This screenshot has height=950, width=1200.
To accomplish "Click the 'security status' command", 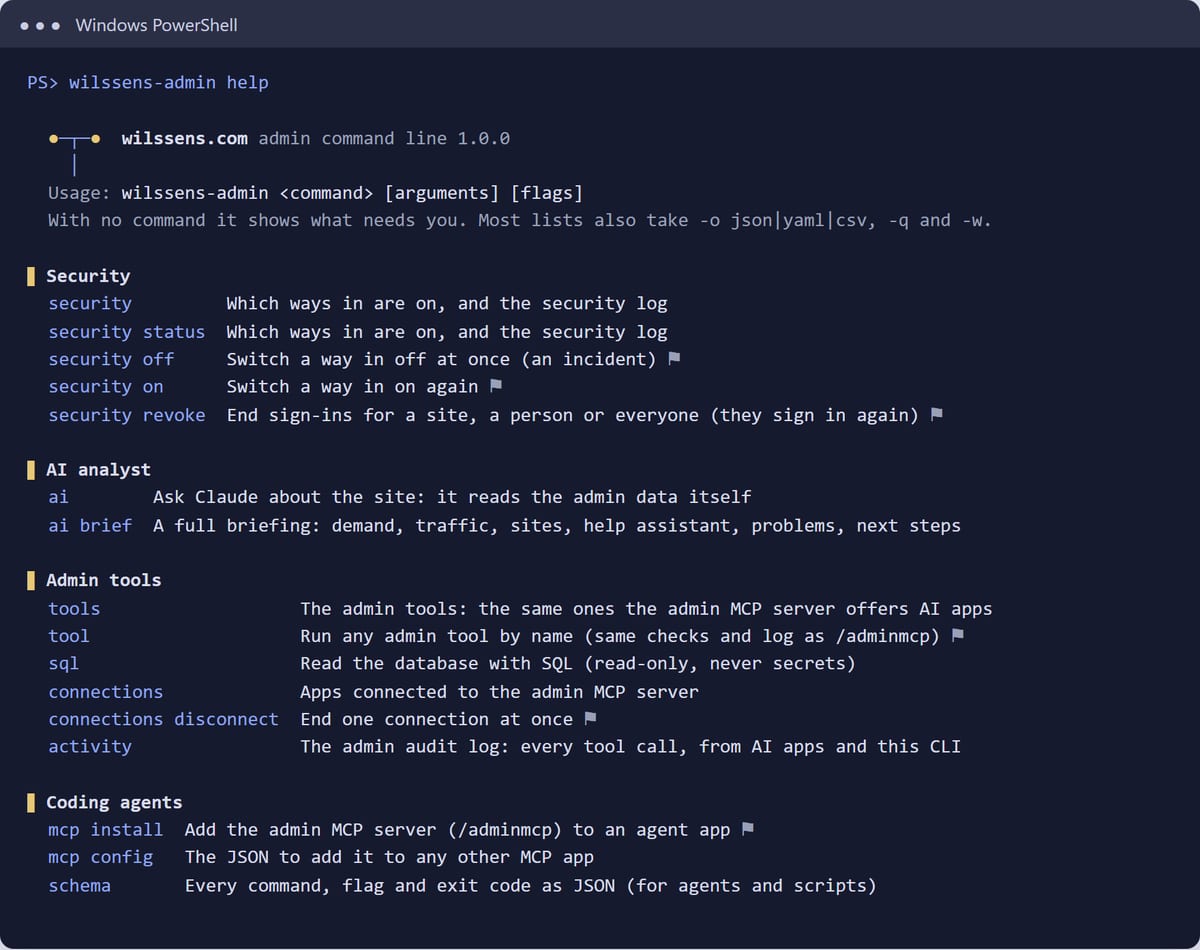I will pyautogui.click(x=127, y=331).
